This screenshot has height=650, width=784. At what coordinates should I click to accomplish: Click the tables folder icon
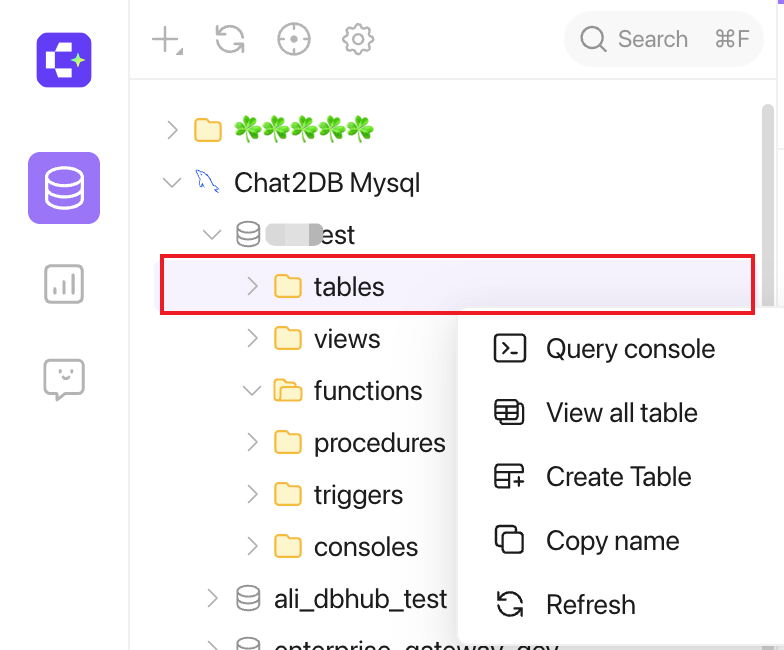click(288, 286)
